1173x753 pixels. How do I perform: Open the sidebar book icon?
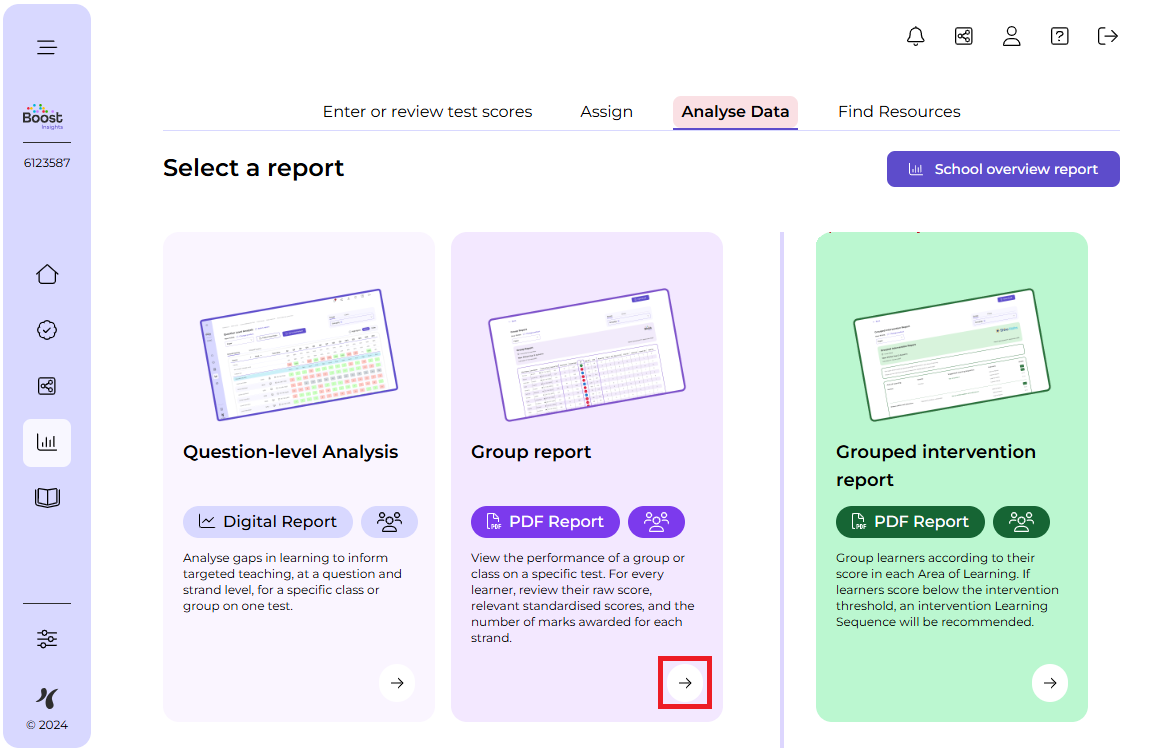(x=47, y=498)
